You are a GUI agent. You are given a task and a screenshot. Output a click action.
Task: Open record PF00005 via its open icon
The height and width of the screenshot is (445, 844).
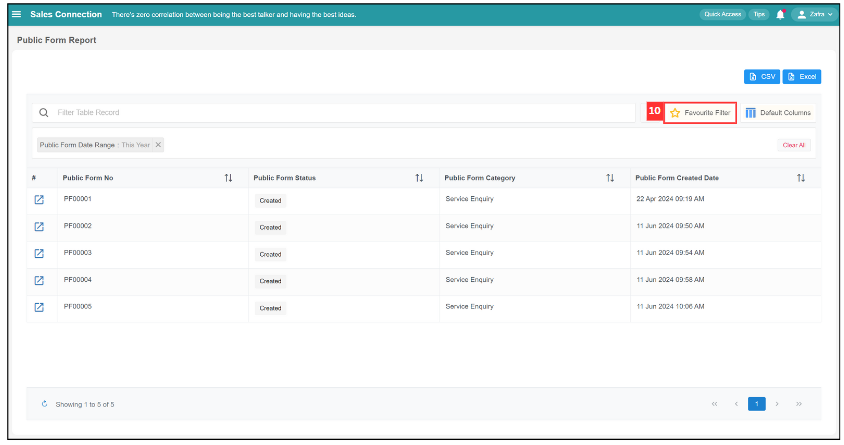[x=39, y=307]
